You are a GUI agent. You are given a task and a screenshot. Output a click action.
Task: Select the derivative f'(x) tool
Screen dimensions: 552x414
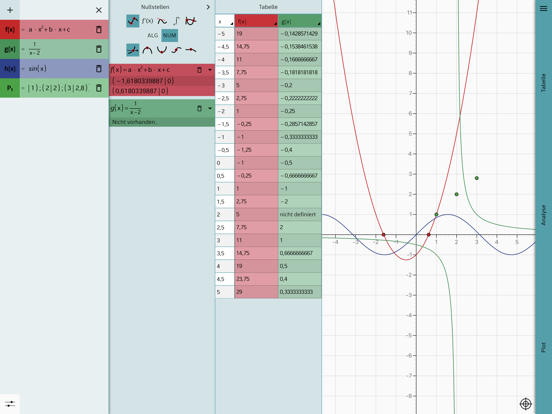click(147, 21)
